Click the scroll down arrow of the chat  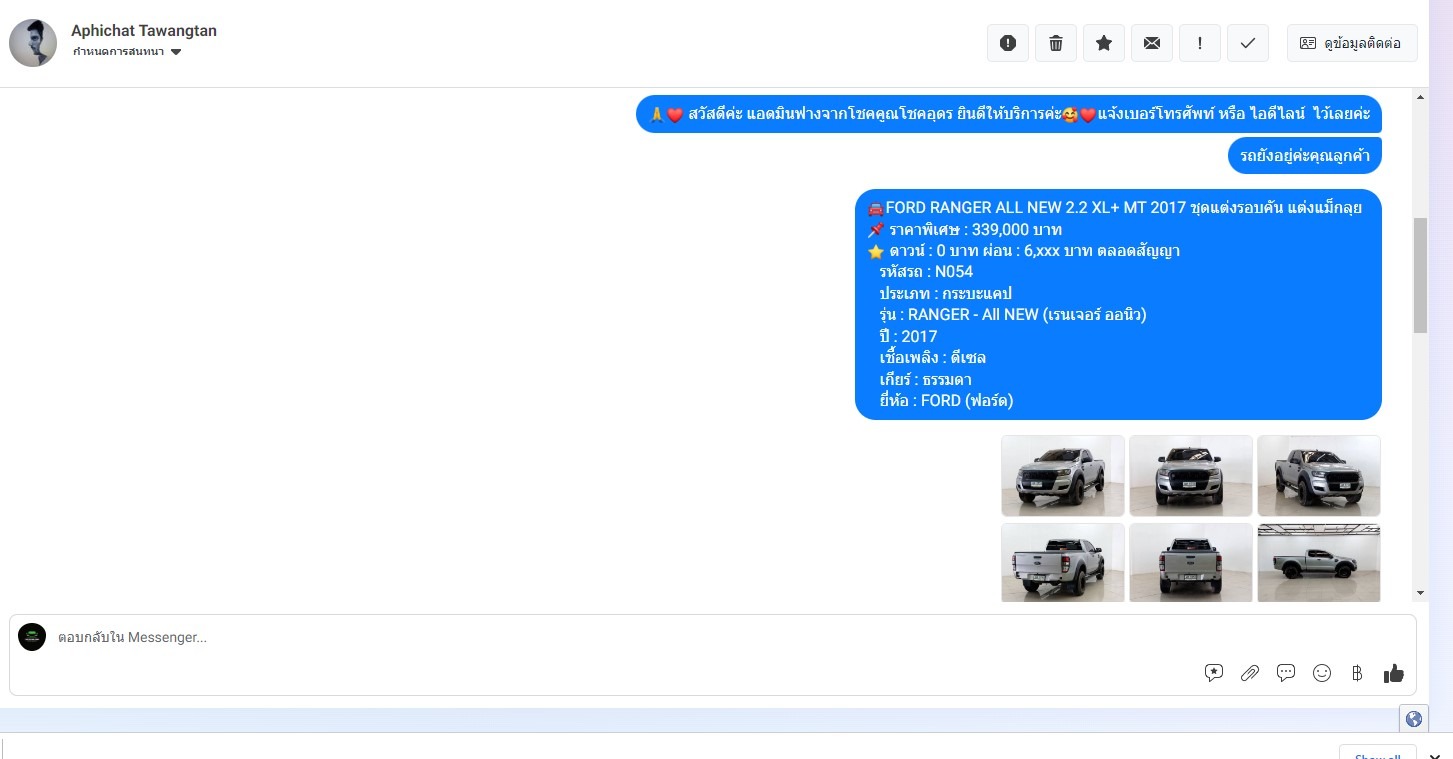click(1420, 593)
